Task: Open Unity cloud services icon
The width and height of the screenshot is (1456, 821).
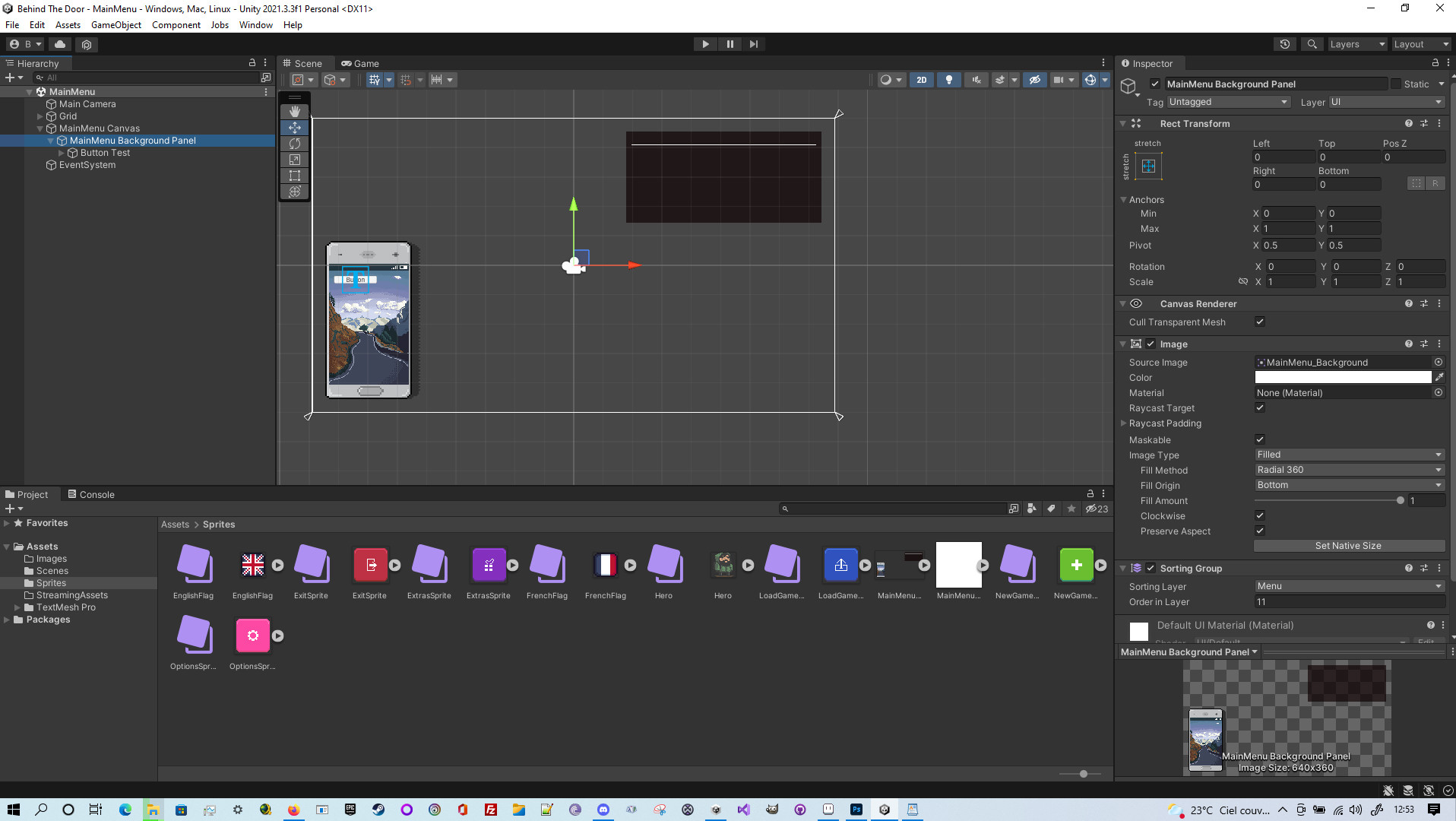Action: 60,44
